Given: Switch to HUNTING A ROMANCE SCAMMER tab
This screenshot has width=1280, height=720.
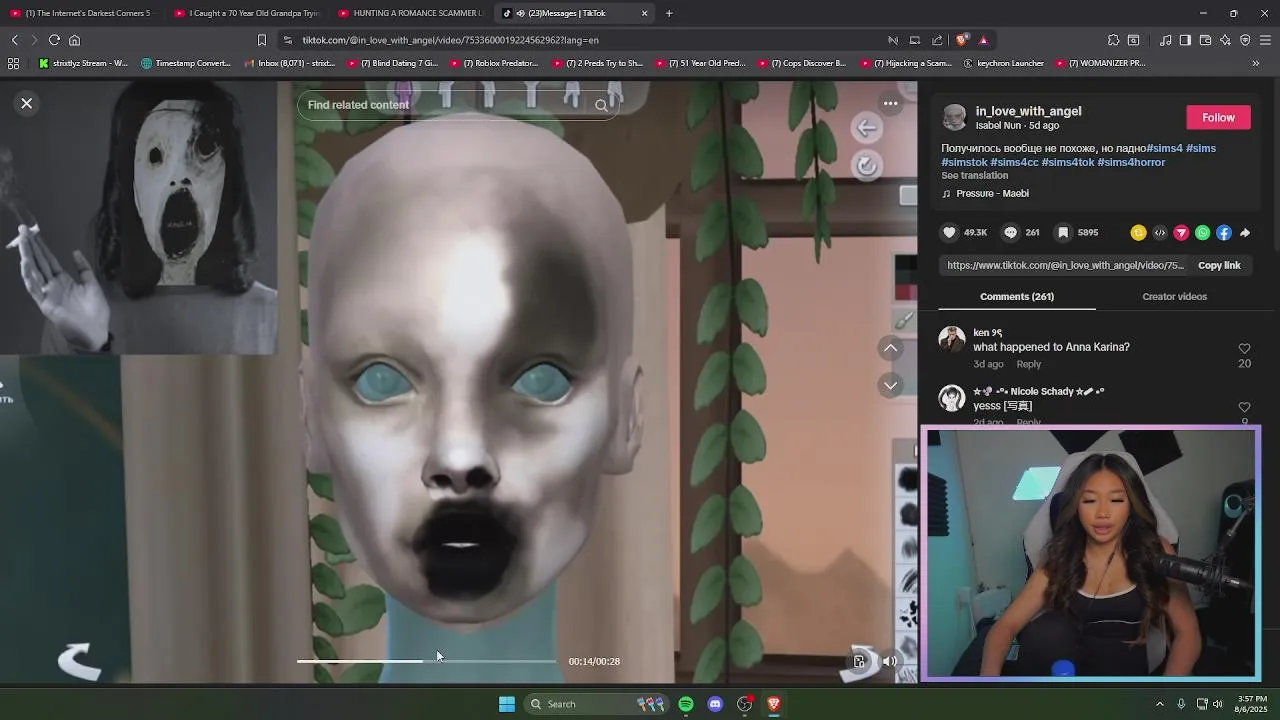Looking at the screenshot, I should pos(410,13).
